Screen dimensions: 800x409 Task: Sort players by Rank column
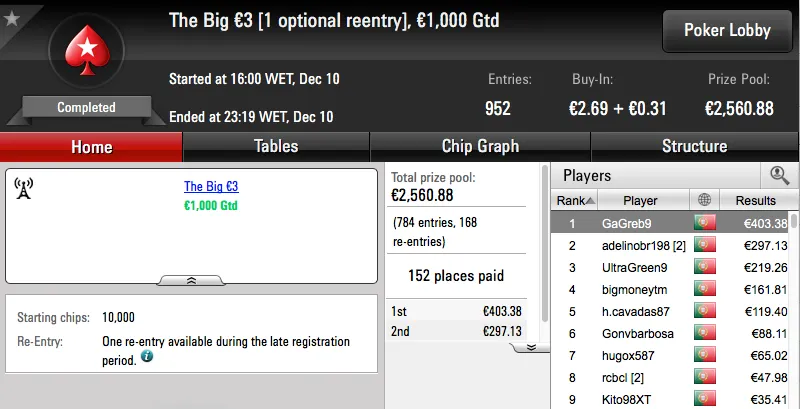coord(572,200)
